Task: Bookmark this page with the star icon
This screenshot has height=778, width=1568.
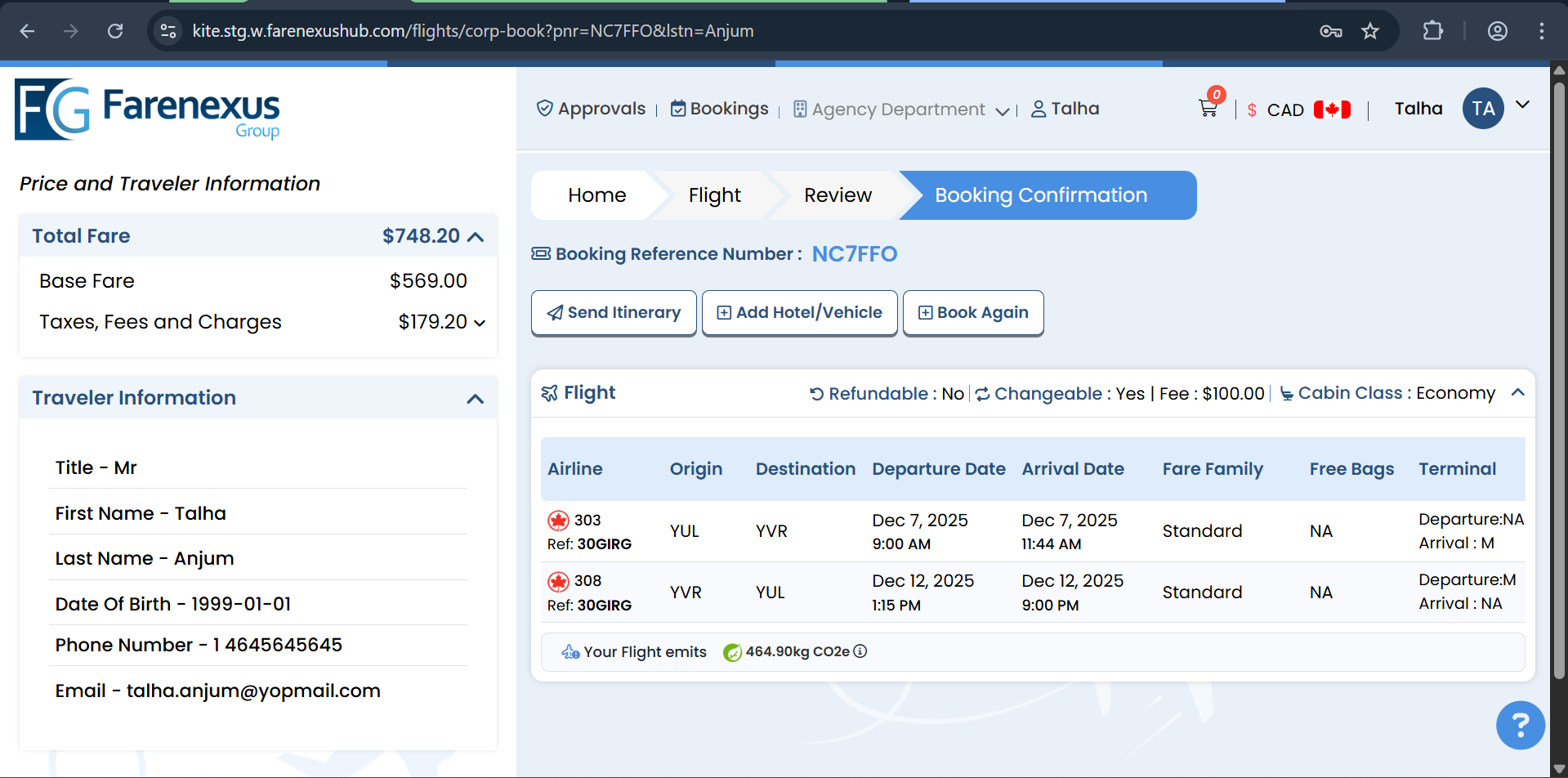Action: 1370,31
